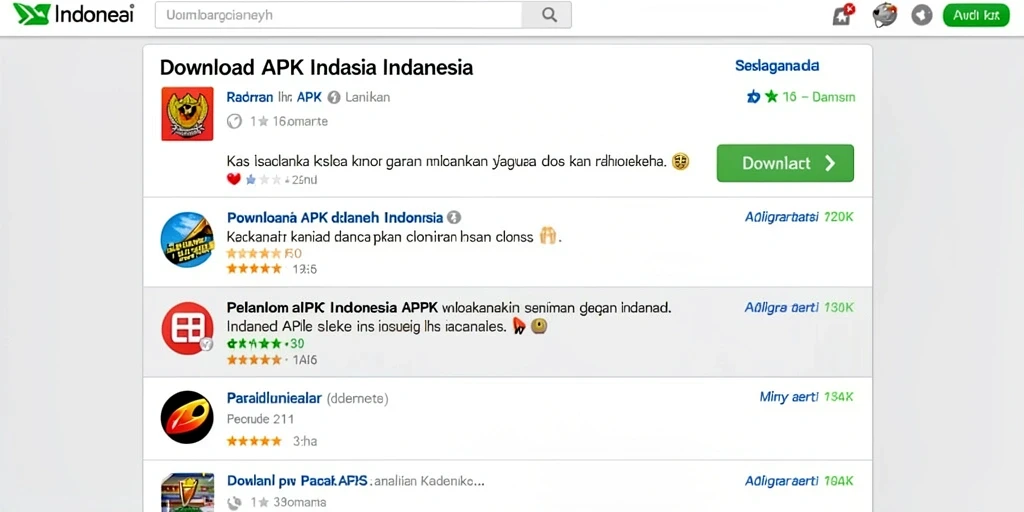Click the blue icon before 16 – Damsm

pos(753,97)
